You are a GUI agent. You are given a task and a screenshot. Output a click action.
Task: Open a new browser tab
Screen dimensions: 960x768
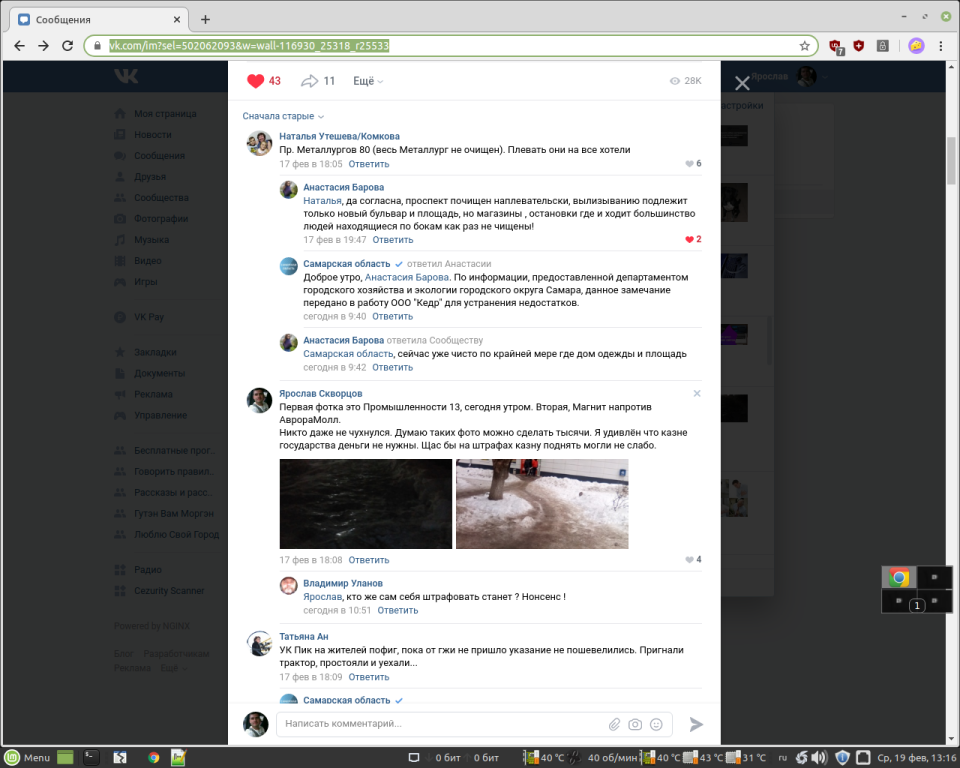[205, 19]
